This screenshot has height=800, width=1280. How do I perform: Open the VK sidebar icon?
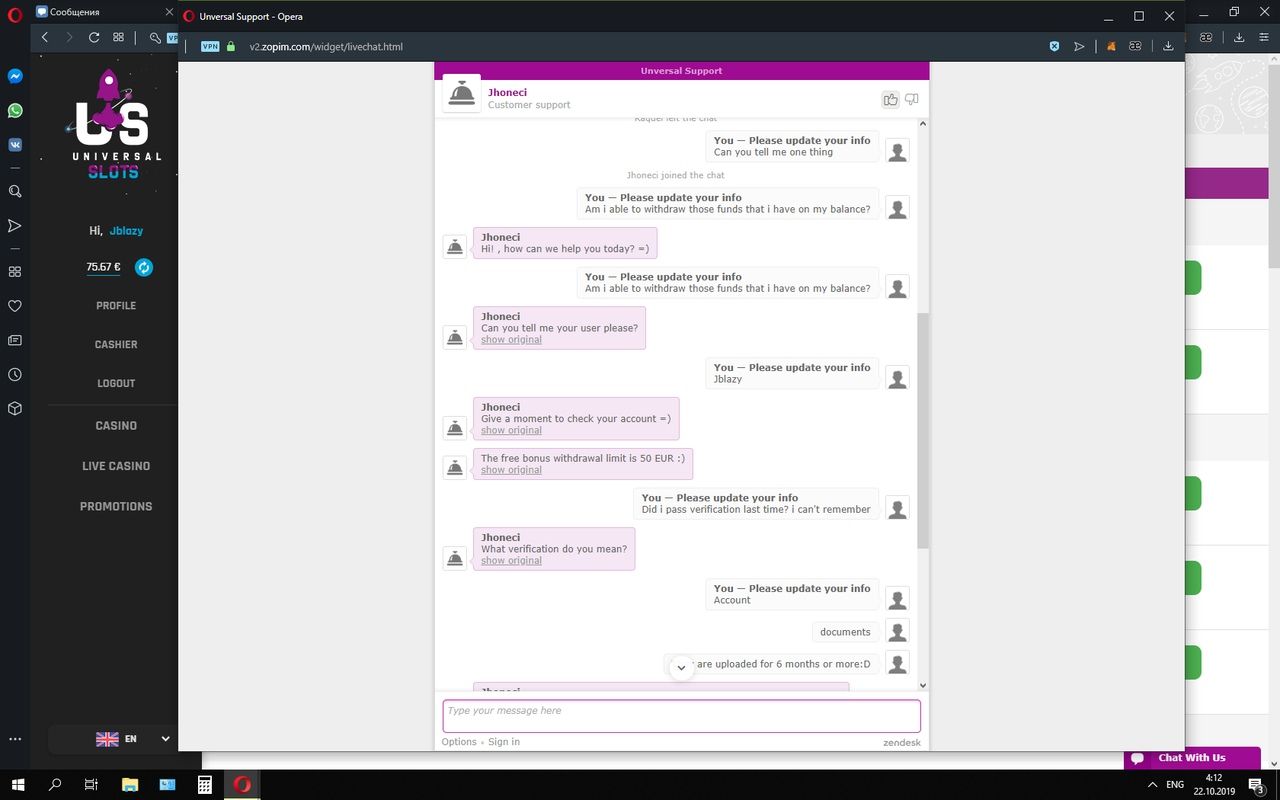[15, 144]
